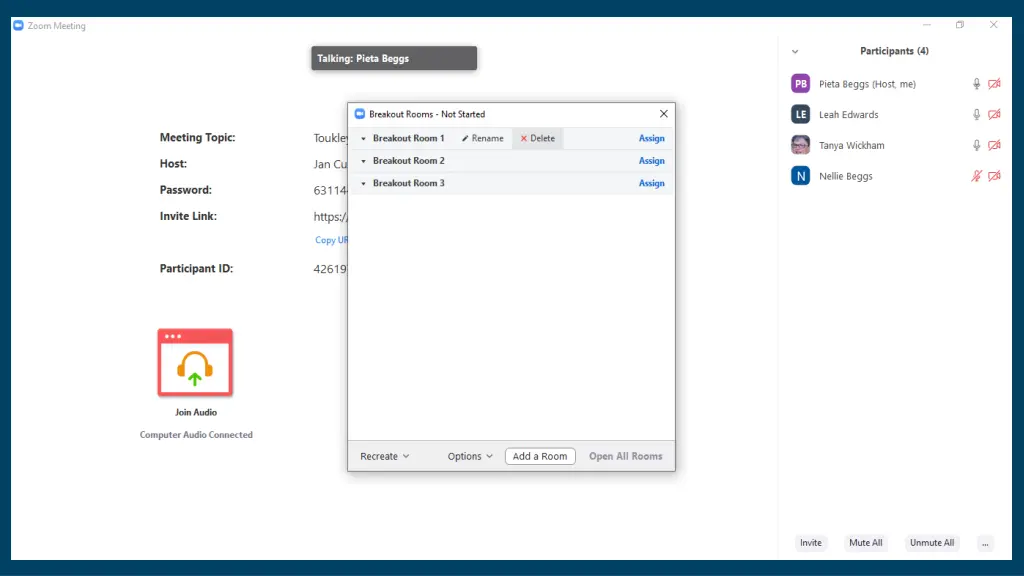Assign participants to Breakout Room 3
Viewport: 1024px width, 576px height.
click(651, 184)
